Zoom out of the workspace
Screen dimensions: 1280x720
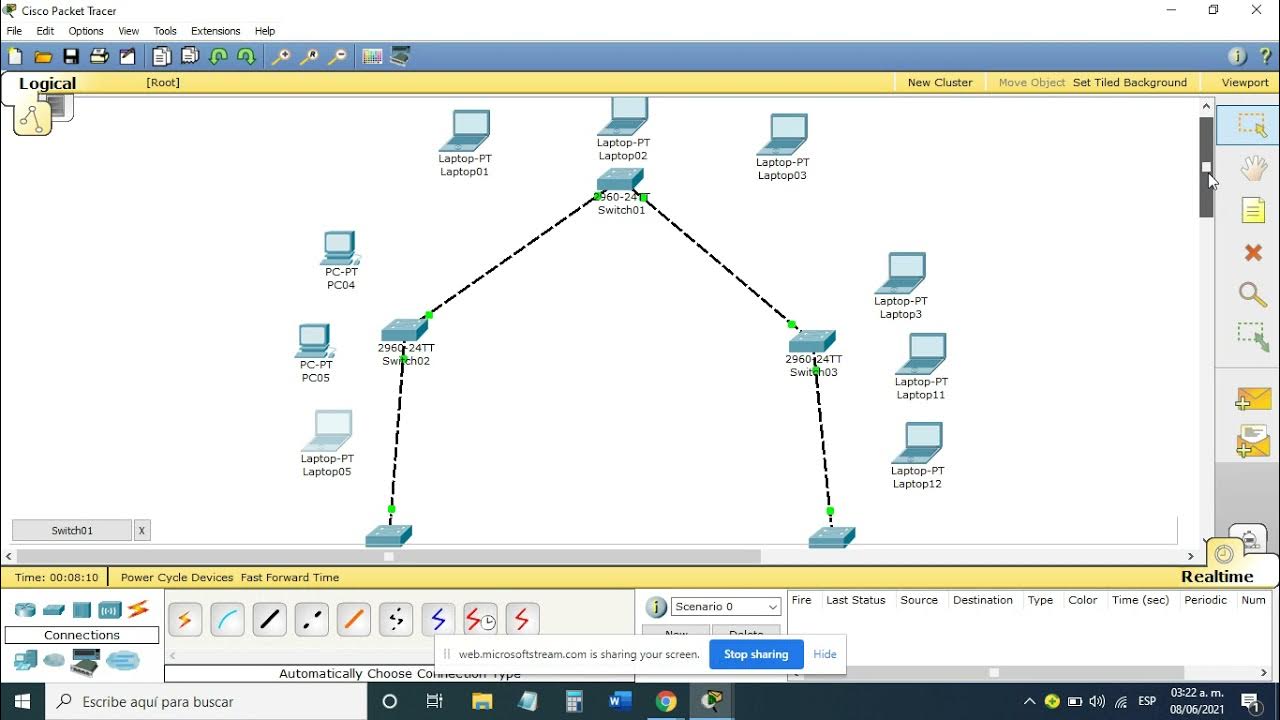(x=337, y=57)
